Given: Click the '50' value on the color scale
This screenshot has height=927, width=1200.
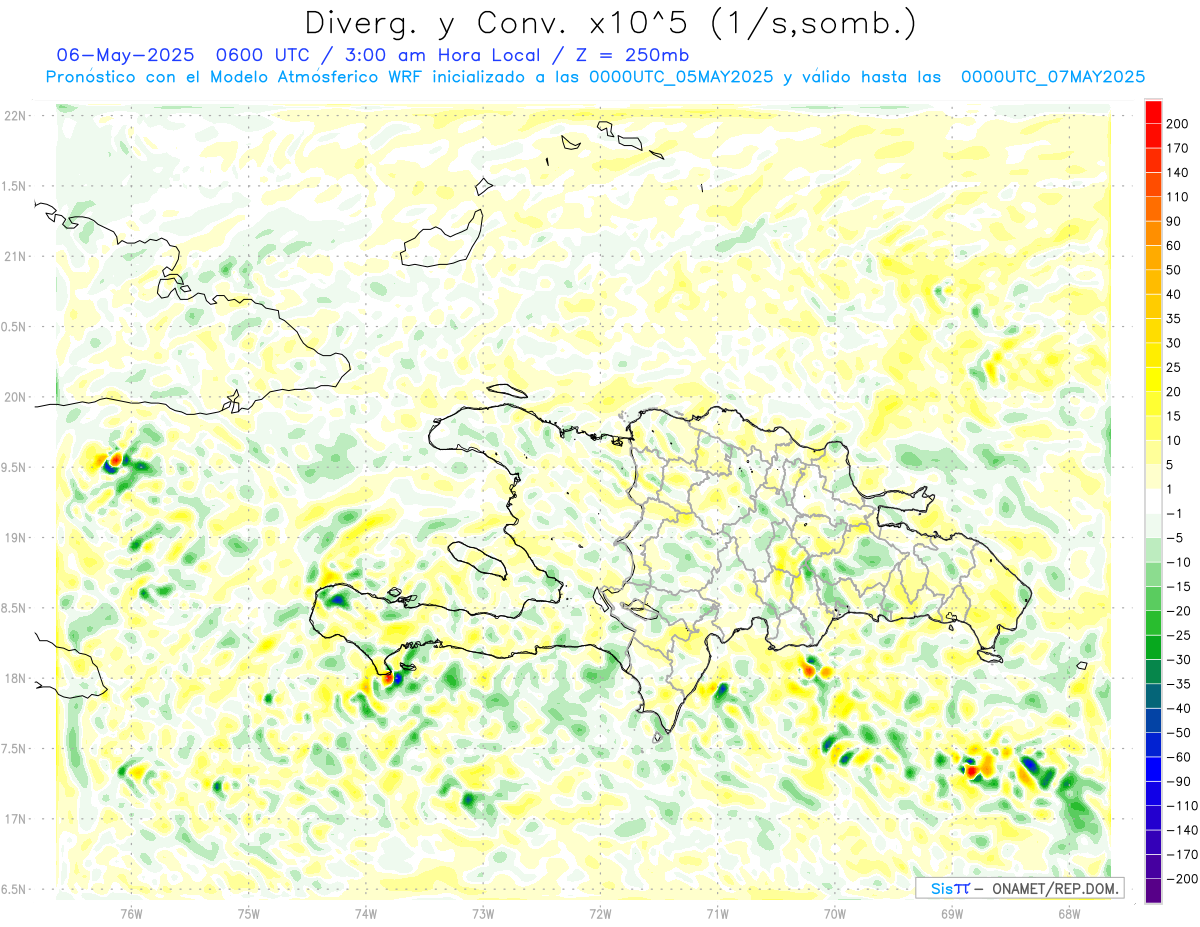Looking at the screenshot, I should click(1176, 270).
